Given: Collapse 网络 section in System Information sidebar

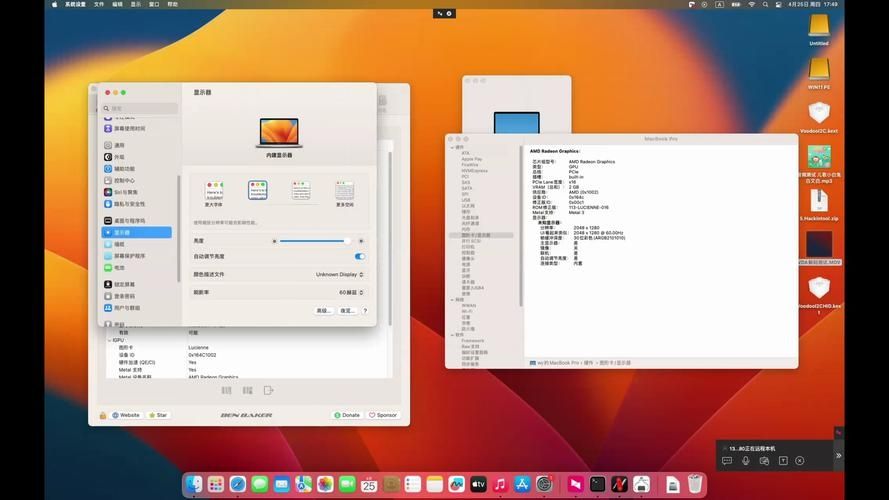Looking at the screenshot, I should click(x=452, y=300).
